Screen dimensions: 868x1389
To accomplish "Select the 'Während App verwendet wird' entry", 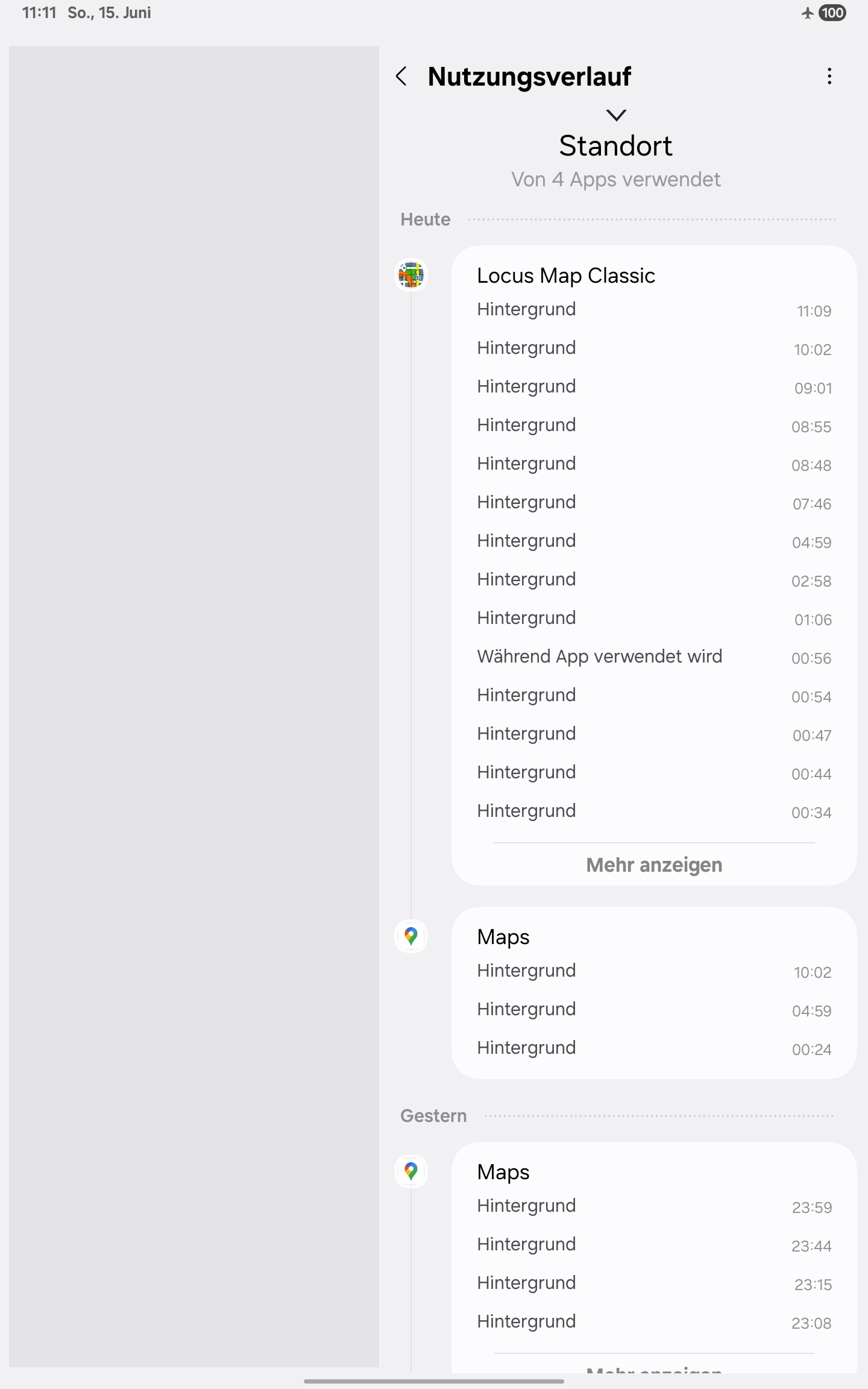I will click(654, 657).
